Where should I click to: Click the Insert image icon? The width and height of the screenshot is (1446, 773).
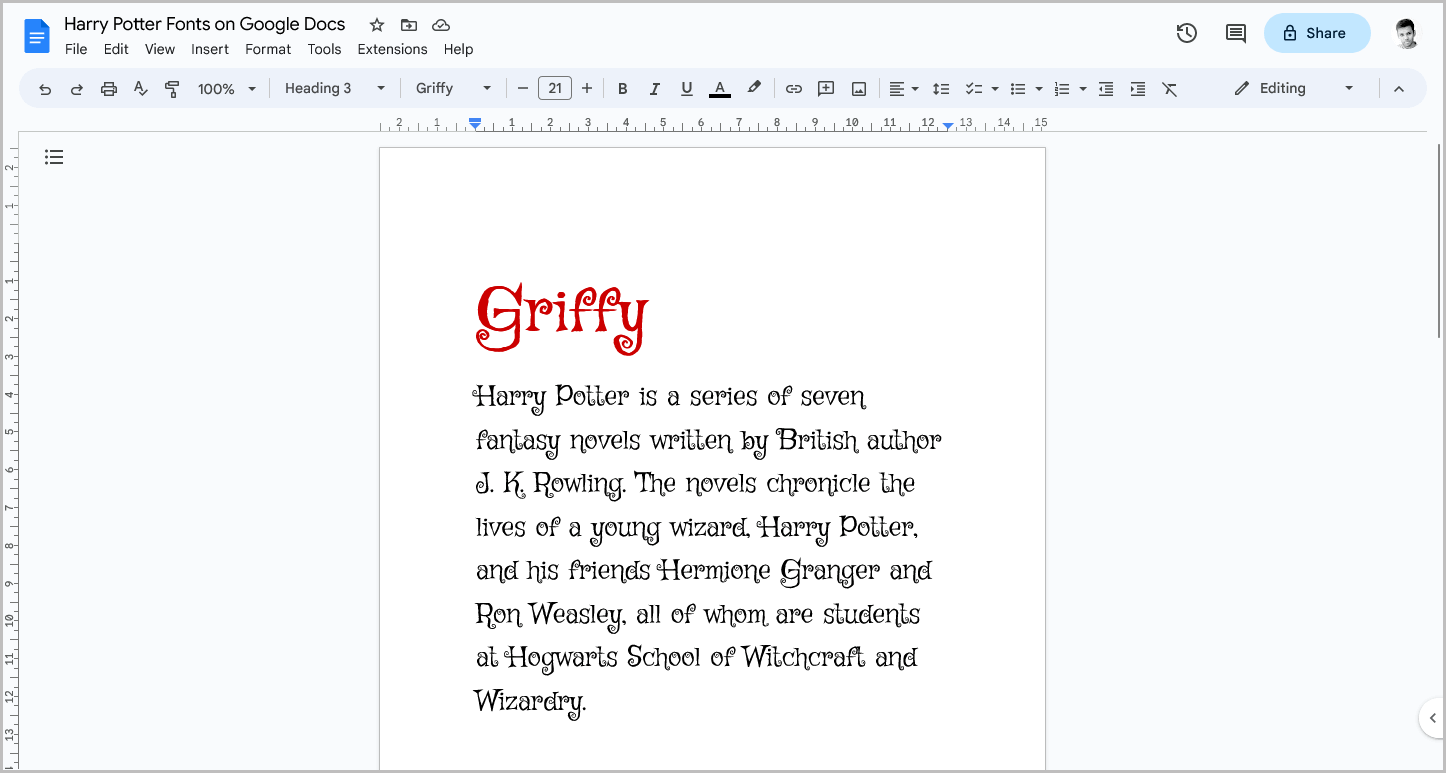[858, 88]
